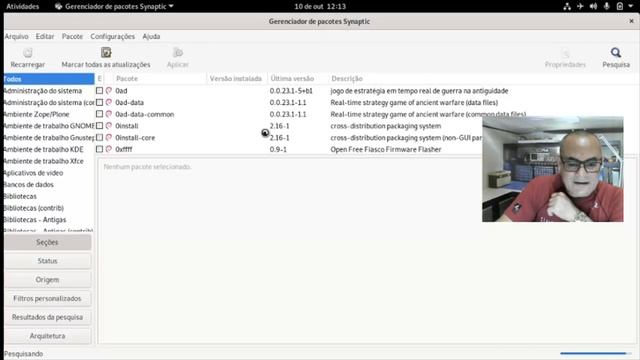Select the first Administração do sistema section

pyautogui.click(x=49, y=91)
